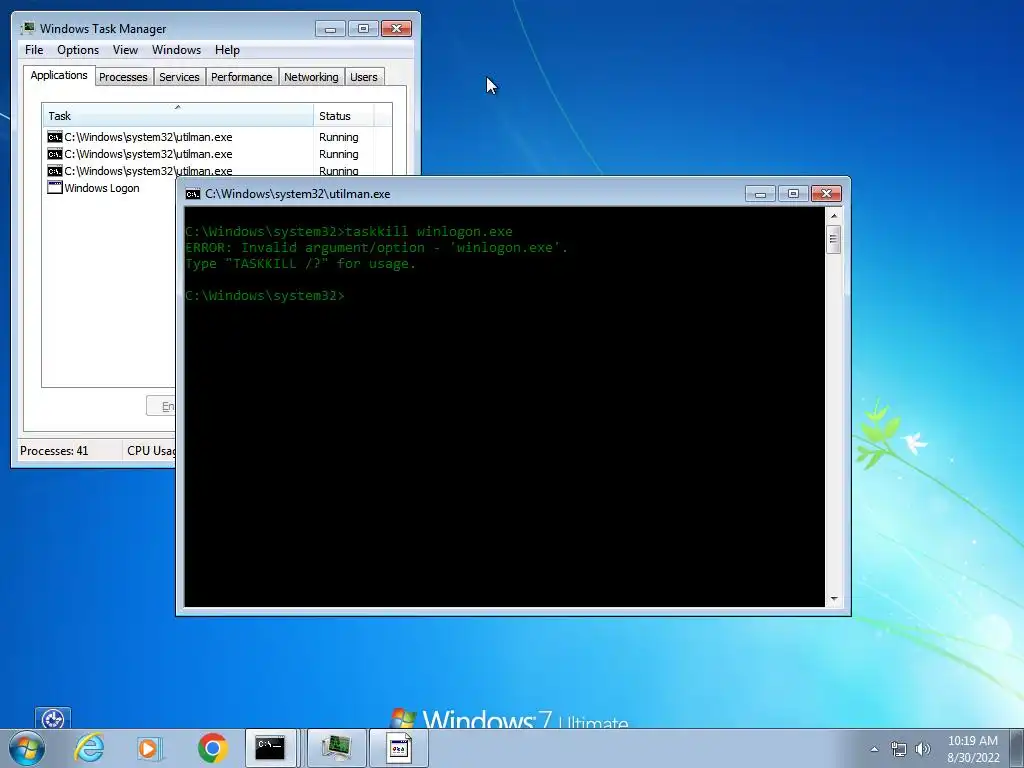
Task: Click the utilman.exe console title bar icon
Action: point(193,194)
